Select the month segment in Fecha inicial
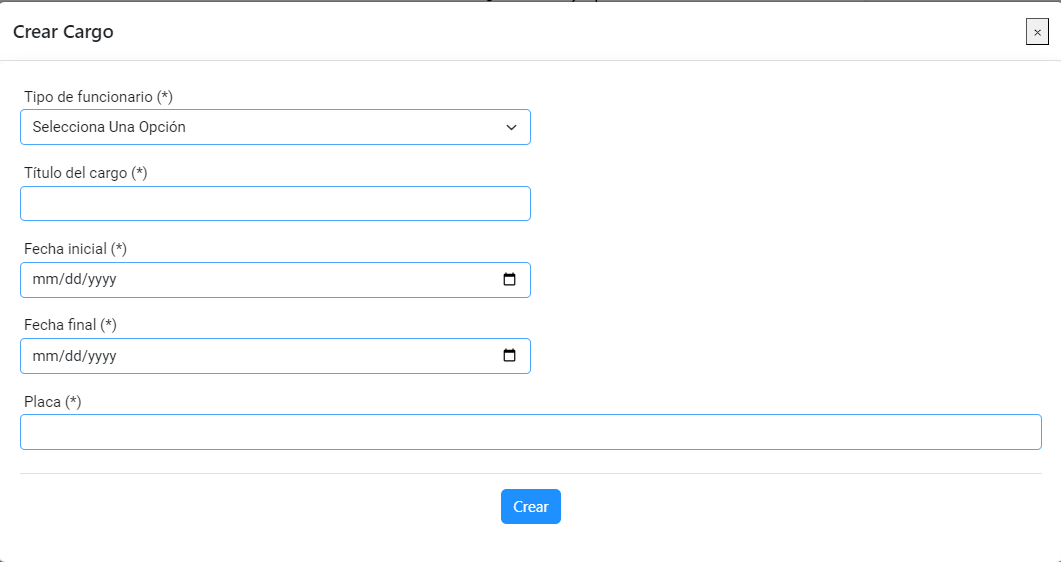1061x562 pixels. [x=45, y=279]
